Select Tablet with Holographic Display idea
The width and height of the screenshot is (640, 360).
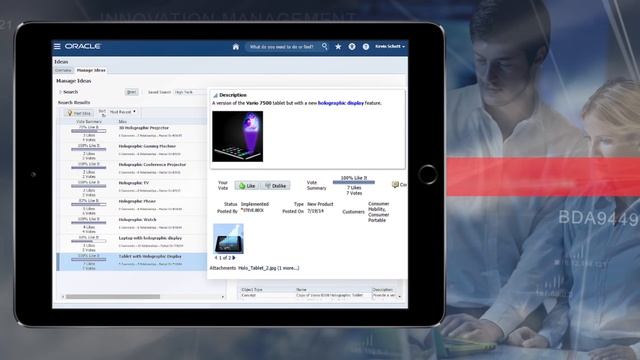point(150,256)
